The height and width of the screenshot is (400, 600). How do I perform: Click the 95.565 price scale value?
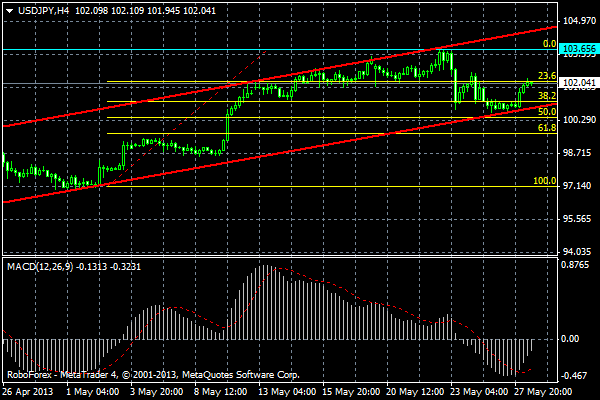point(579,219)
